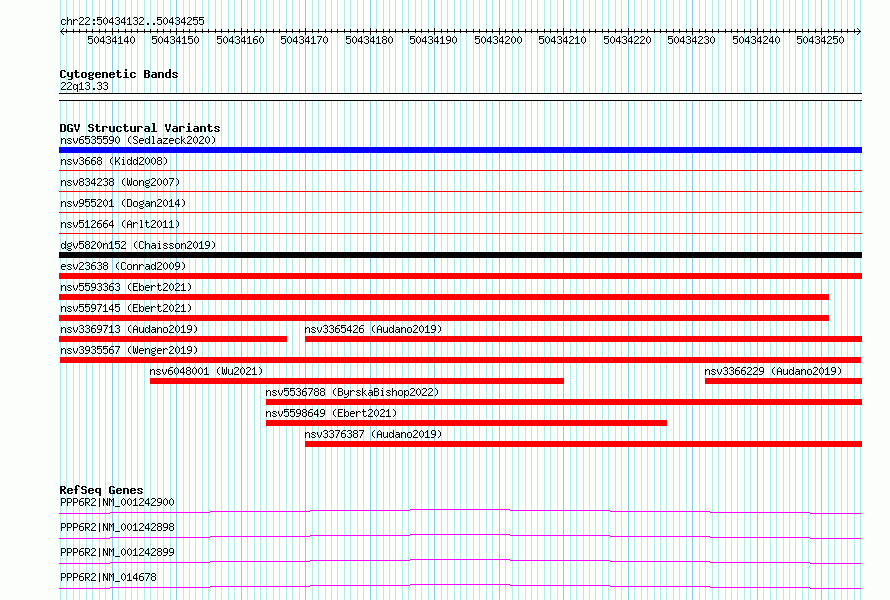Open the esv23638 (Conrad2009) variant
This screenshot has width=890, height=600.
[123, 266]
